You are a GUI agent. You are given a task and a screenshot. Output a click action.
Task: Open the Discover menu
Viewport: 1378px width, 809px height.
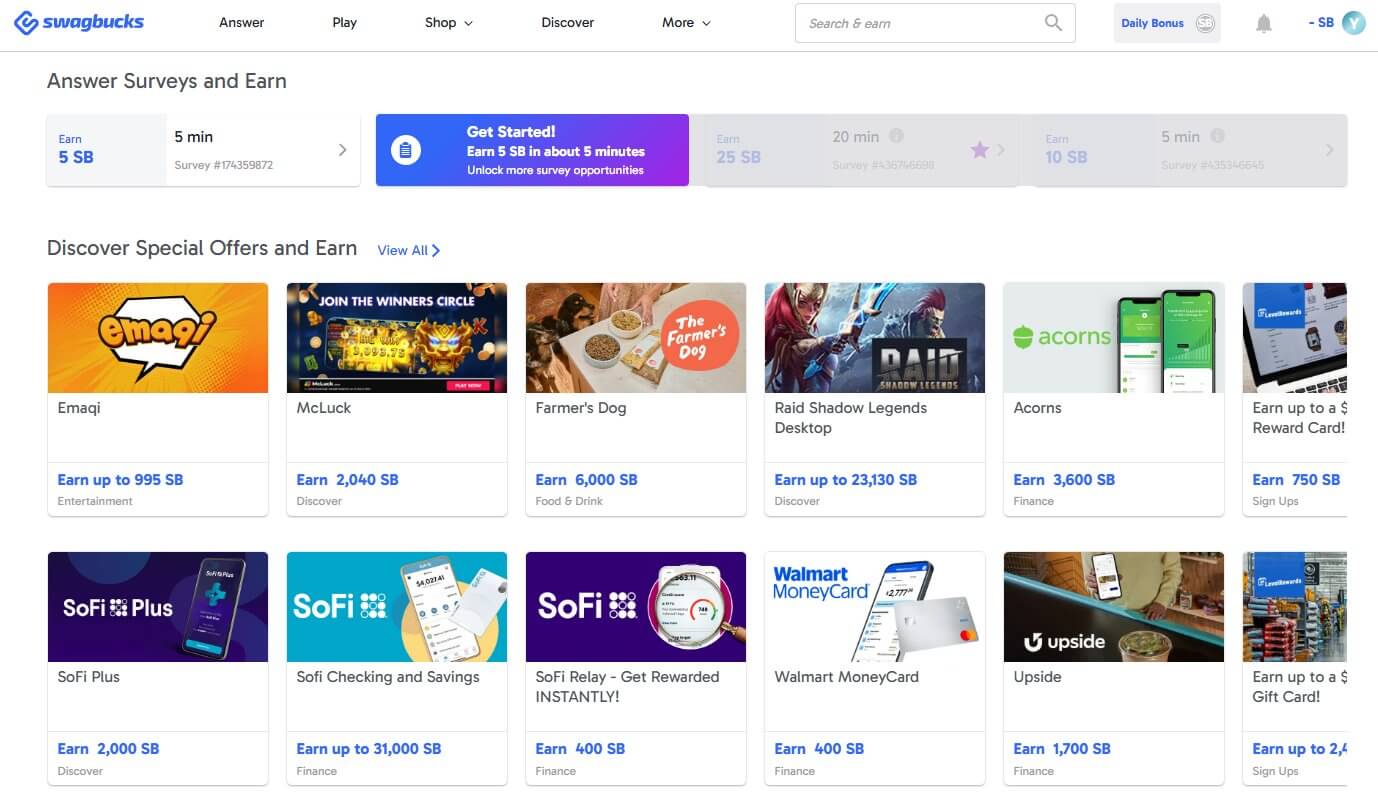coord(568,22)
